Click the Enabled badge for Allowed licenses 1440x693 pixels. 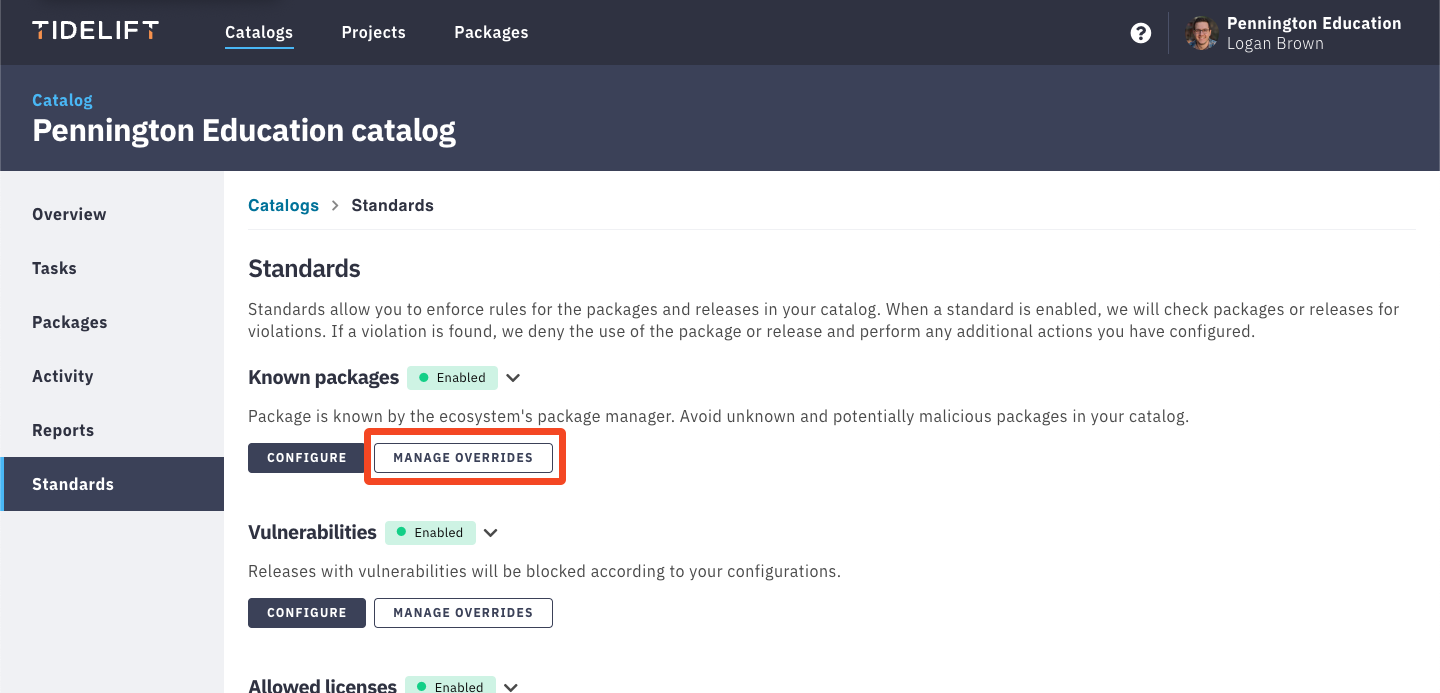click(x=450, y=686)
